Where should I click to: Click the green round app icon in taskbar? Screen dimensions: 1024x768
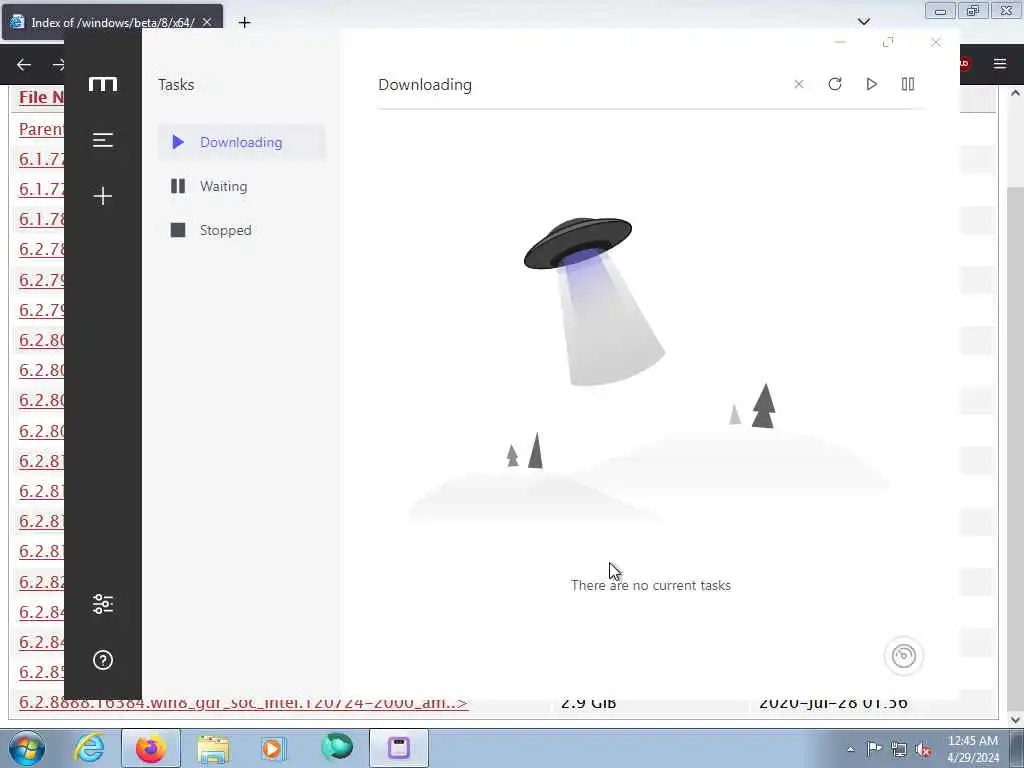(x=337, y=748)
